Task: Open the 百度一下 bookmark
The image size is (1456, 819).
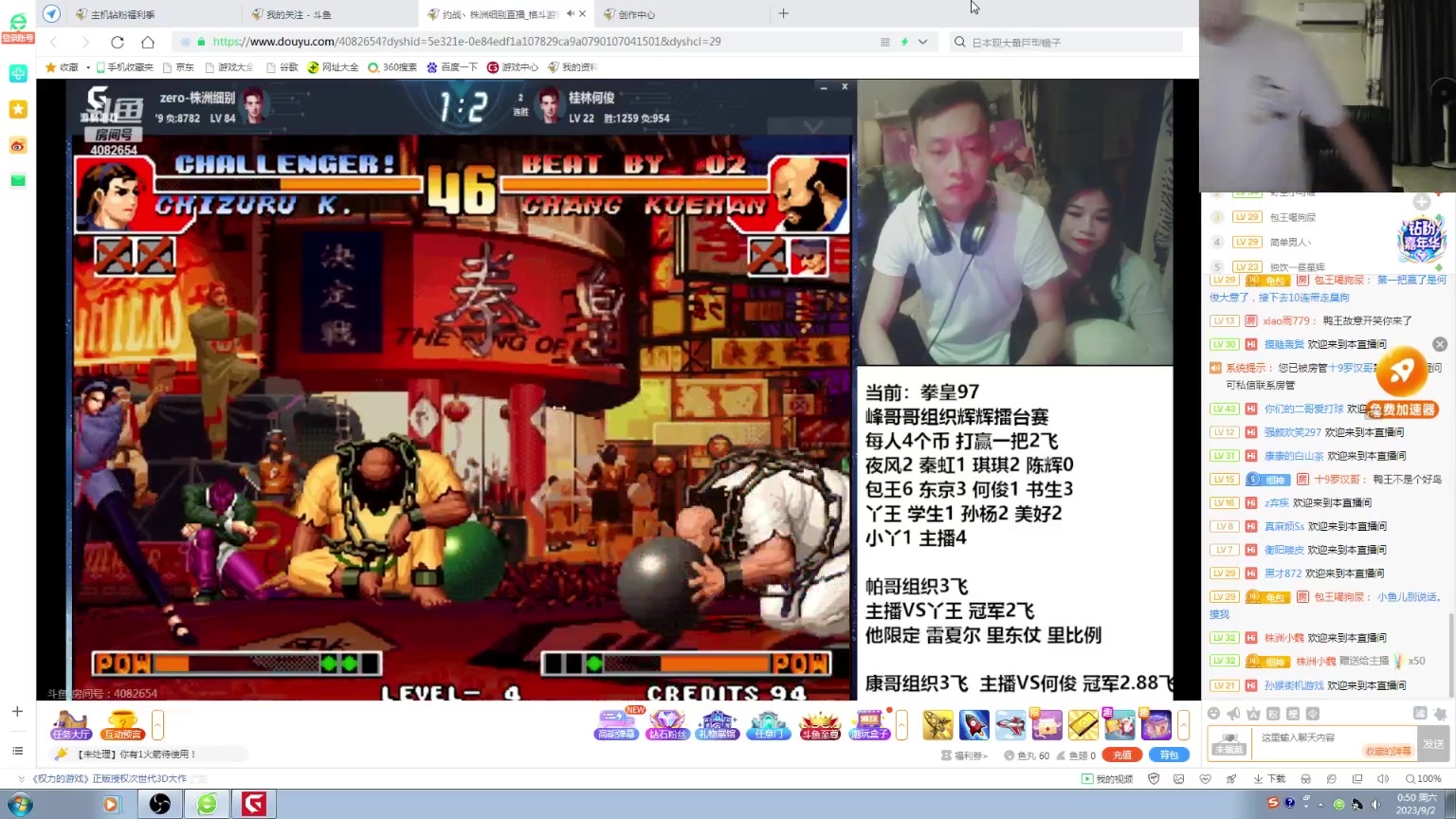Action: point(452,67)
